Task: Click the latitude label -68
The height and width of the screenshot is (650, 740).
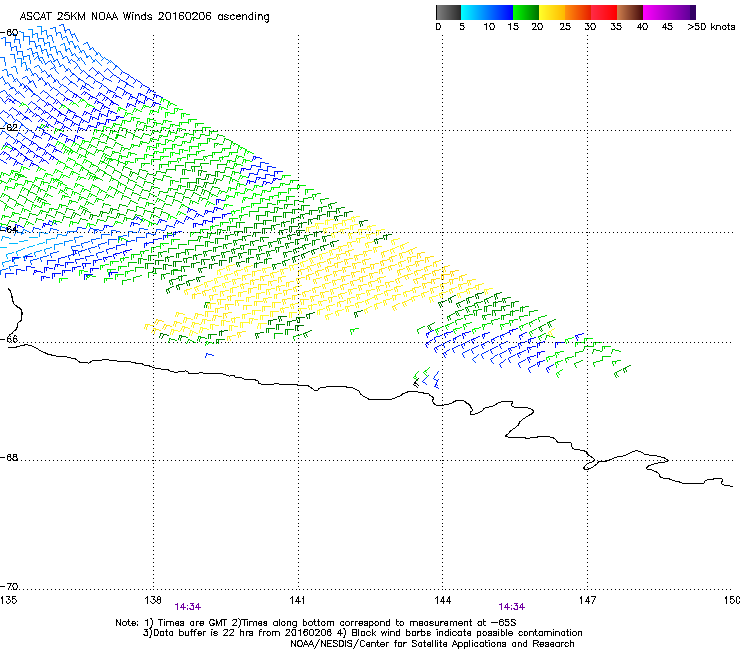Action: (9, 458)
